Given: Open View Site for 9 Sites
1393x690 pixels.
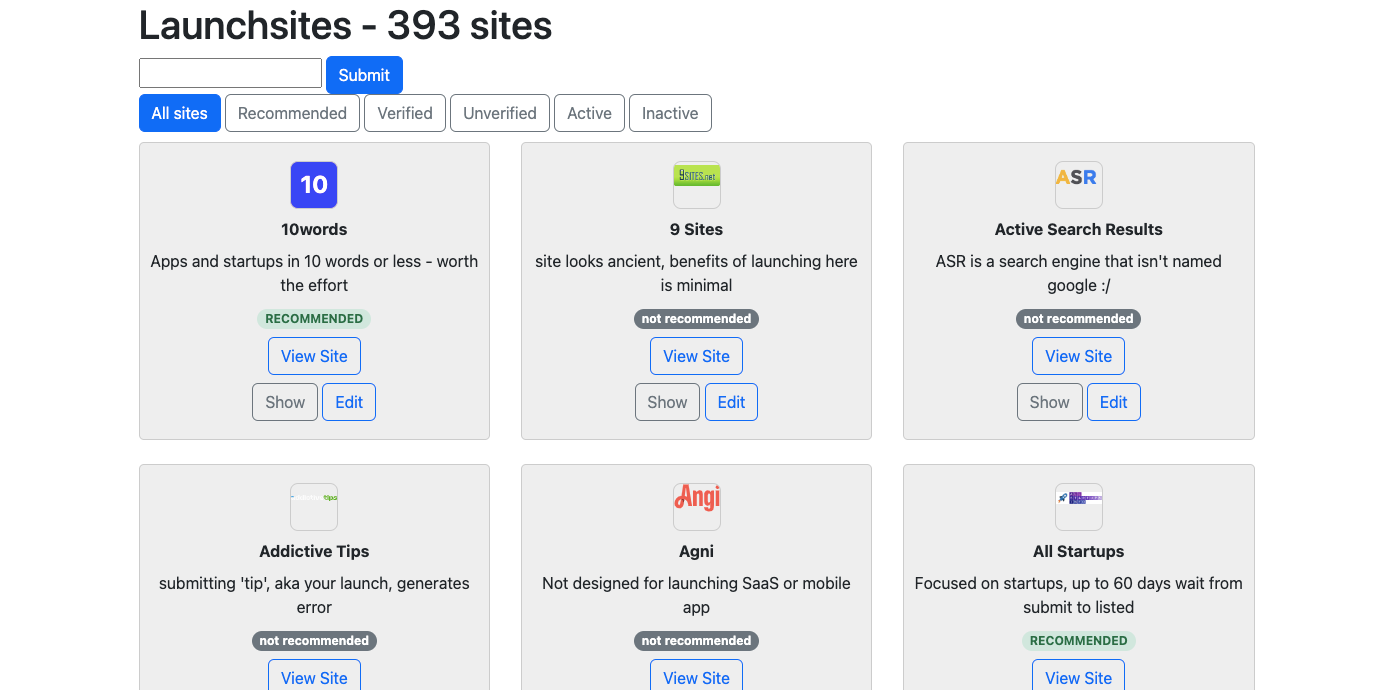Looking at the screenshot, I should (696, 356).
